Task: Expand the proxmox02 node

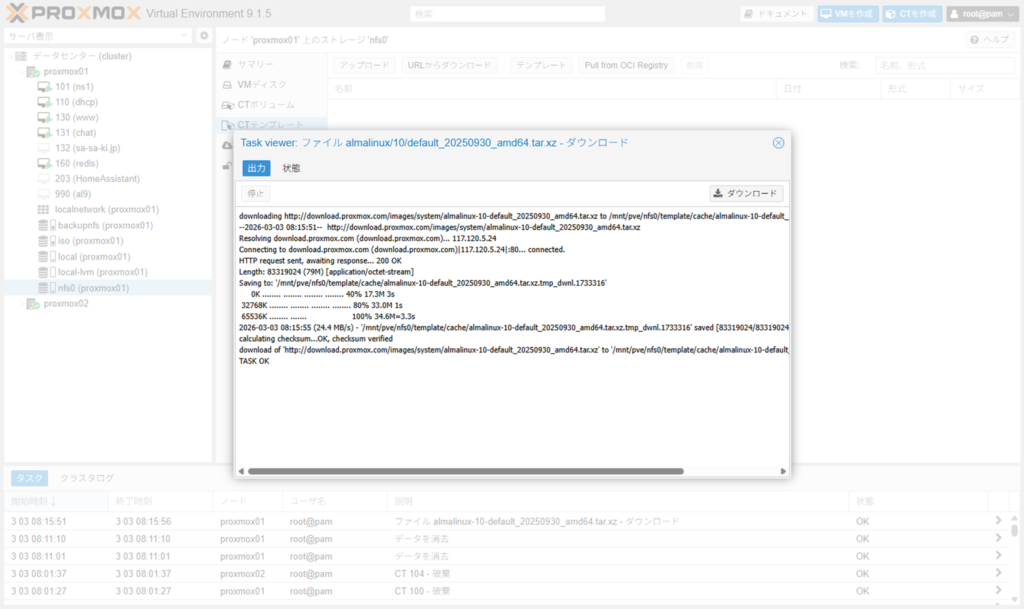Action: pos(23,304)
